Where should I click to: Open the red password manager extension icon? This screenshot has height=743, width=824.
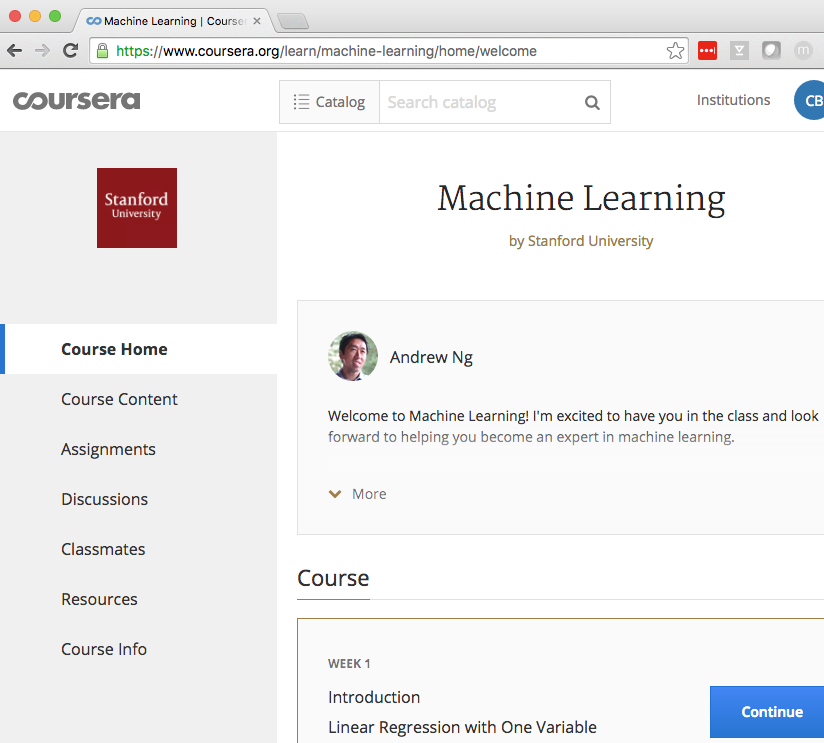coord(707,50)
